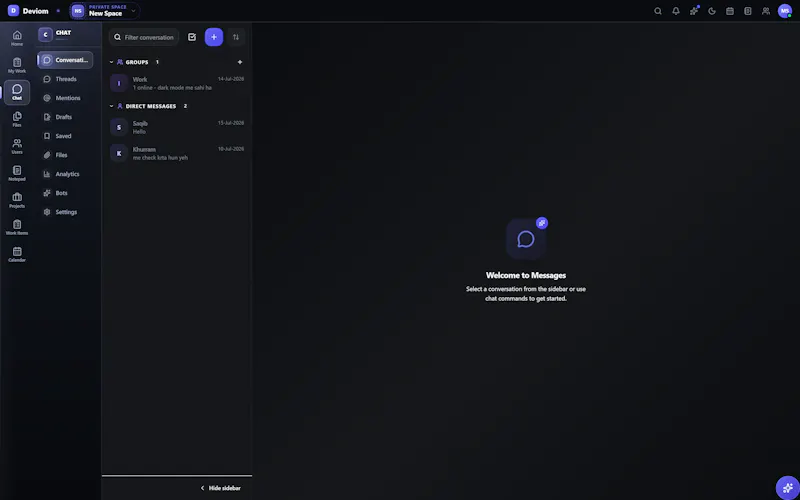Click the calendar icon in the top bar

[x=730, y=11]
